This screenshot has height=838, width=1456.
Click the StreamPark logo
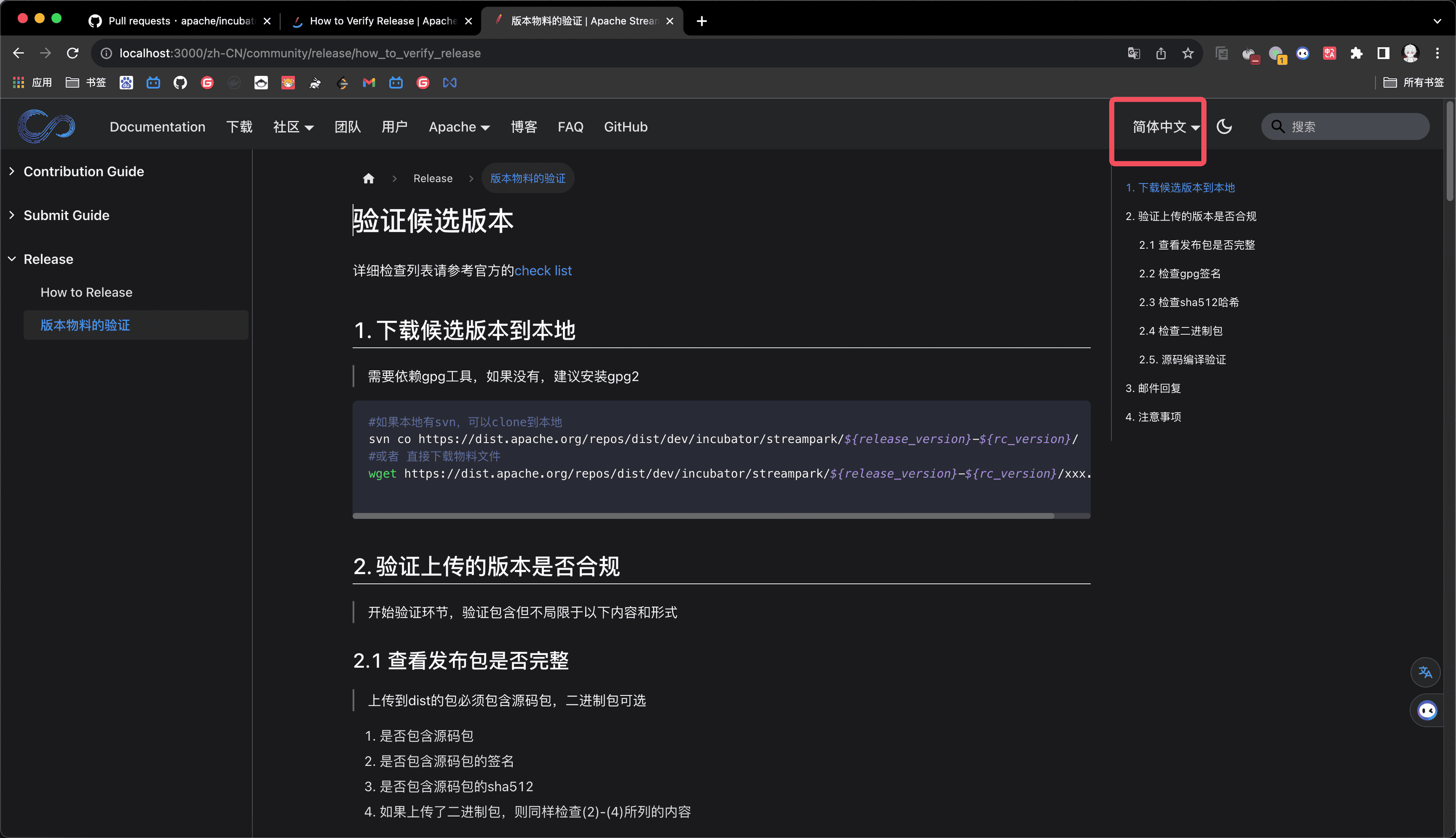coord(46,126)
